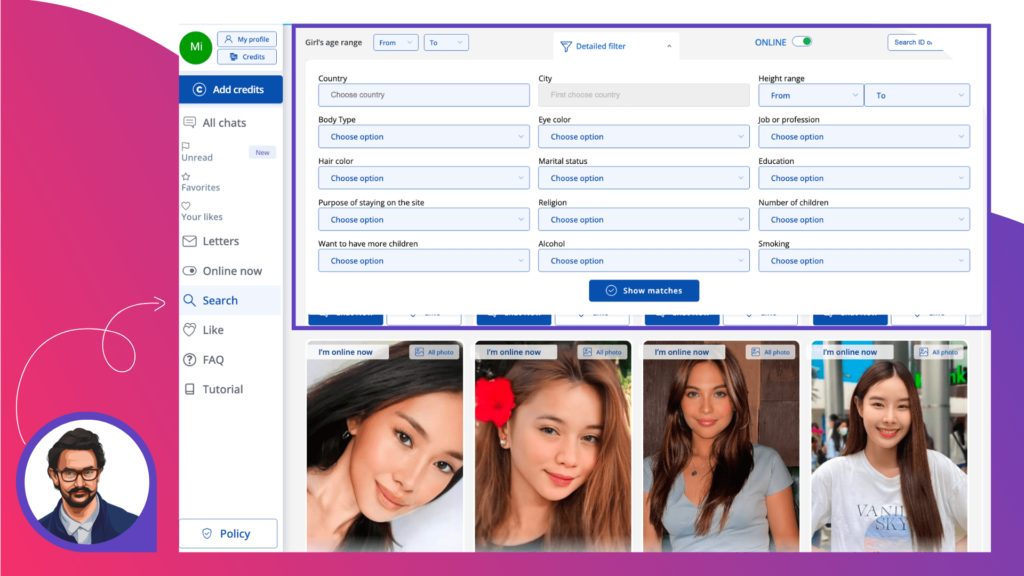Click the funnel icon on Detailed filter
Viewport: 1024px width, 576px height.
[566, 46]
